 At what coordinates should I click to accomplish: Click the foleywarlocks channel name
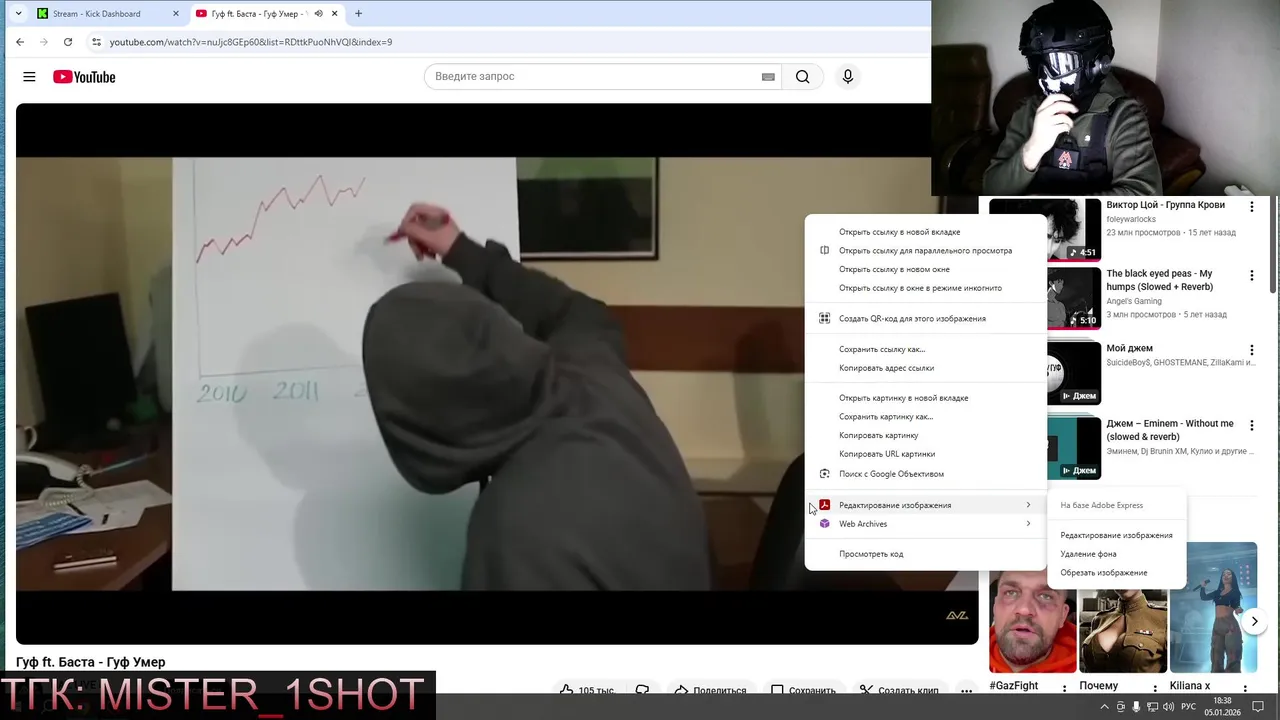tap(1131, 219)
